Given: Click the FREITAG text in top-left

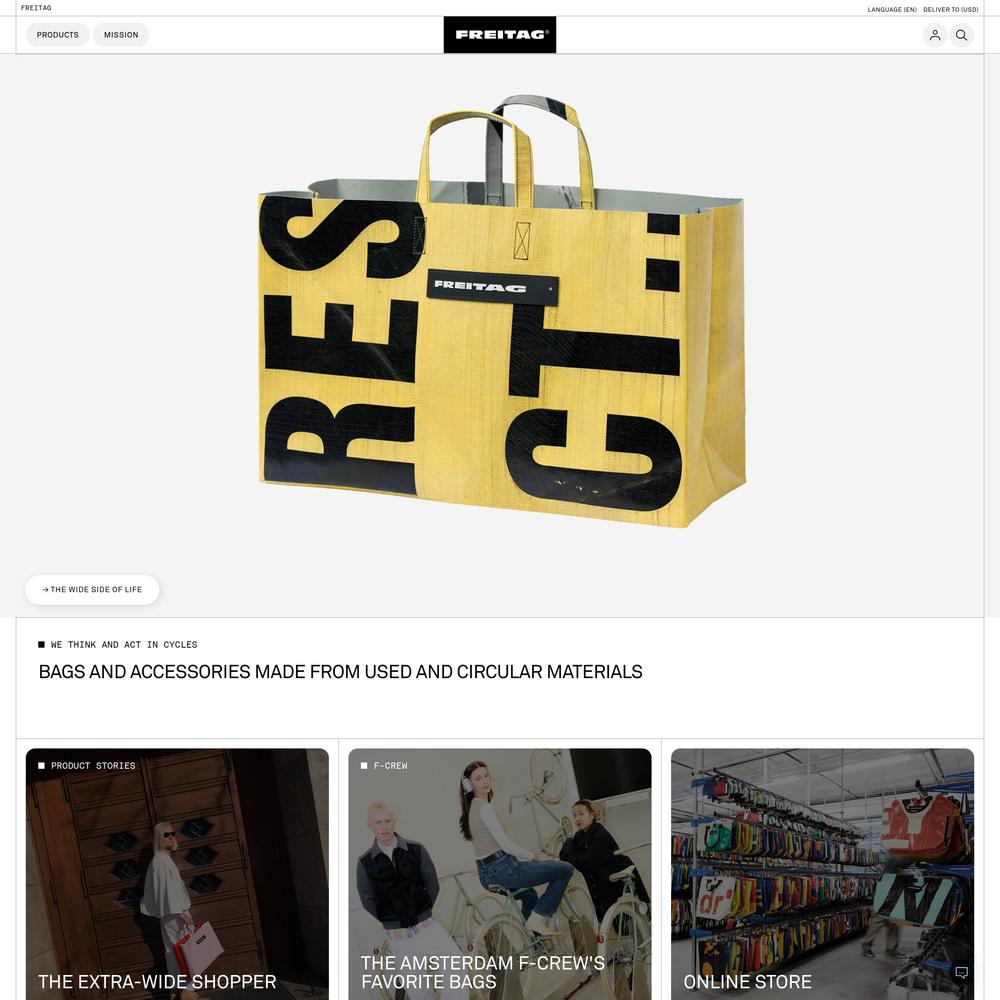Looking at the screenshot, I should (36, 8).
